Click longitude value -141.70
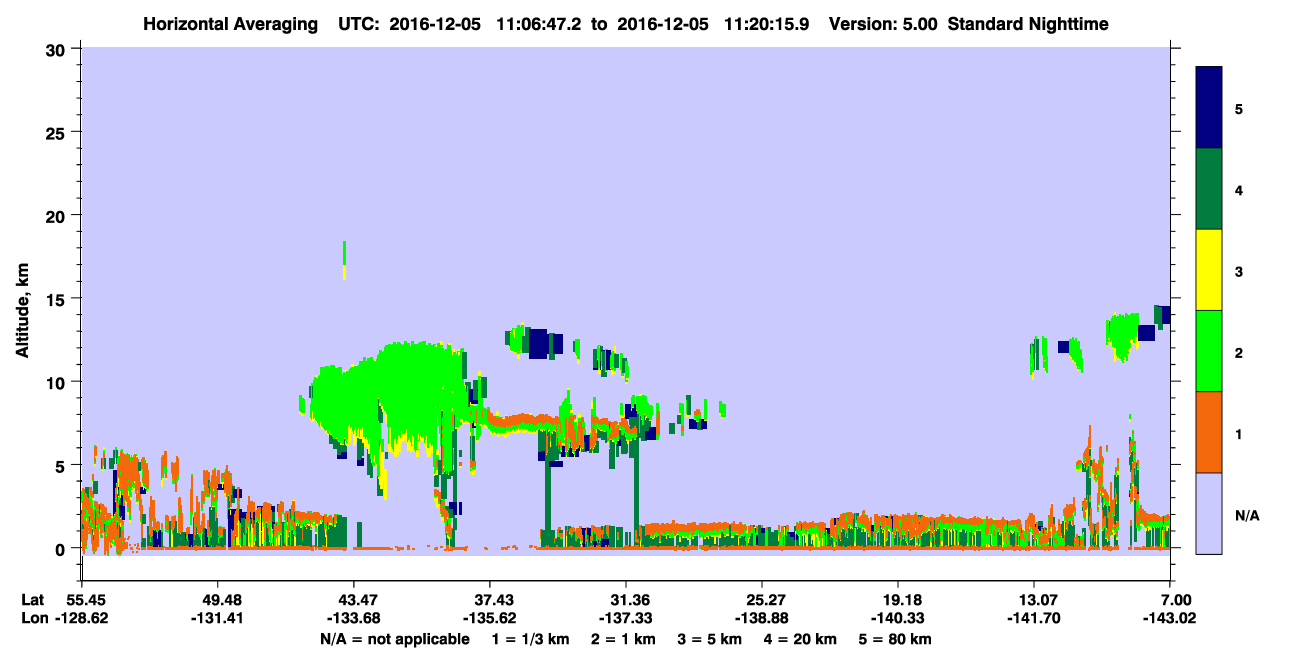Screen dimensions: 1300x667 tap(1034, 618)
